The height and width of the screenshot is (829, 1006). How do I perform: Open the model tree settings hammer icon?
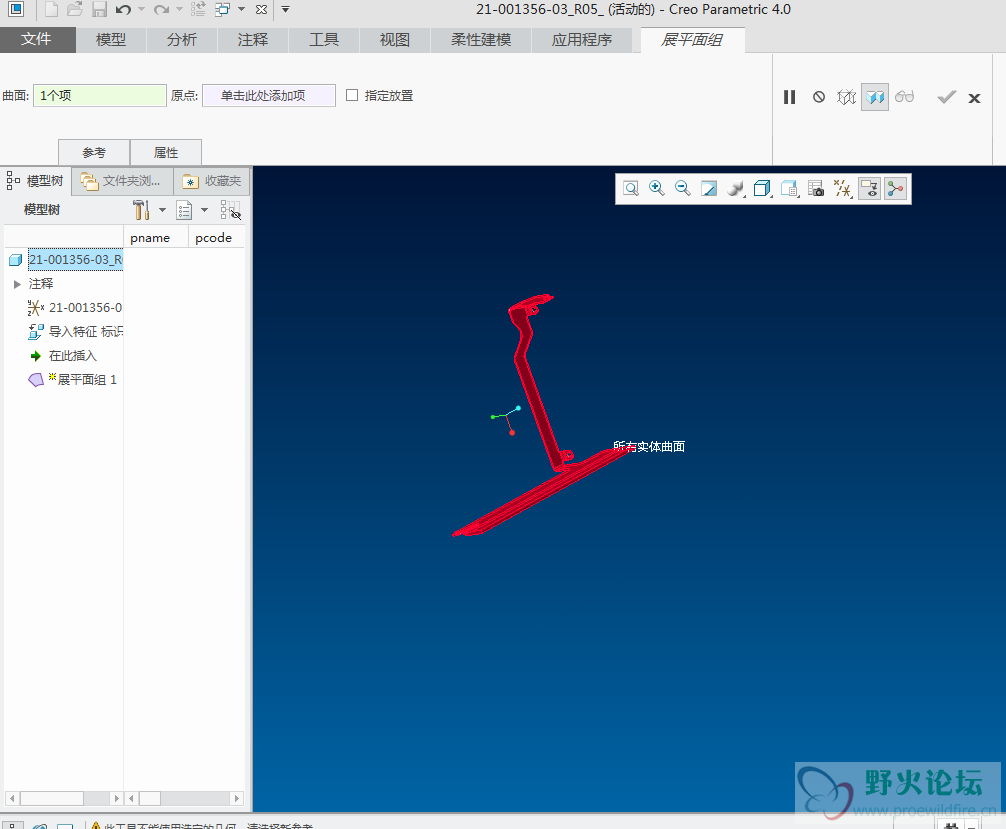click(x=141, y=209)
